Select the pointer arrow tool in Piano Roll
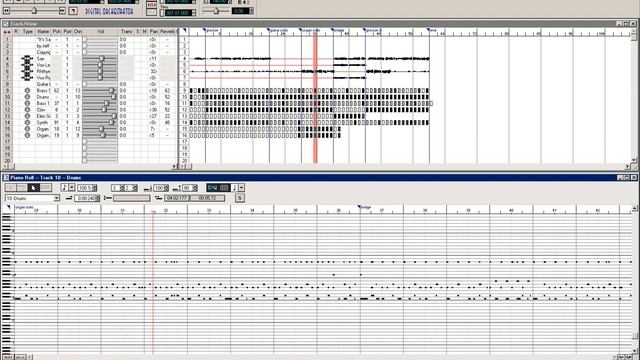This screenshot has height=360, width=640. (x=34, y=188)
